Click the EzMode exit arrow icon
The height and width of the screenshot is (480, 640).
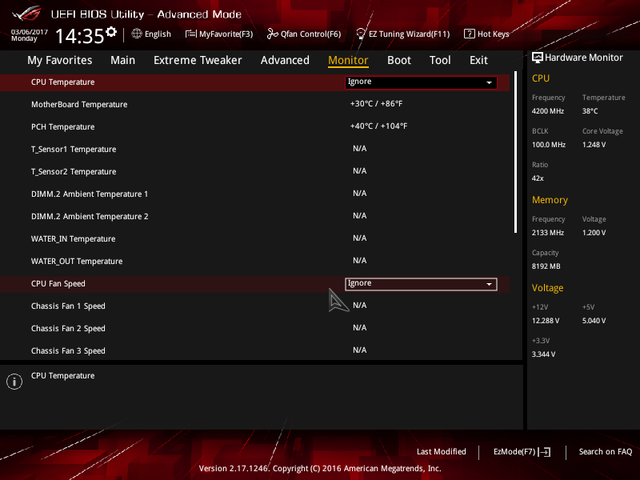pyautogui.click(x=544, y=452)
